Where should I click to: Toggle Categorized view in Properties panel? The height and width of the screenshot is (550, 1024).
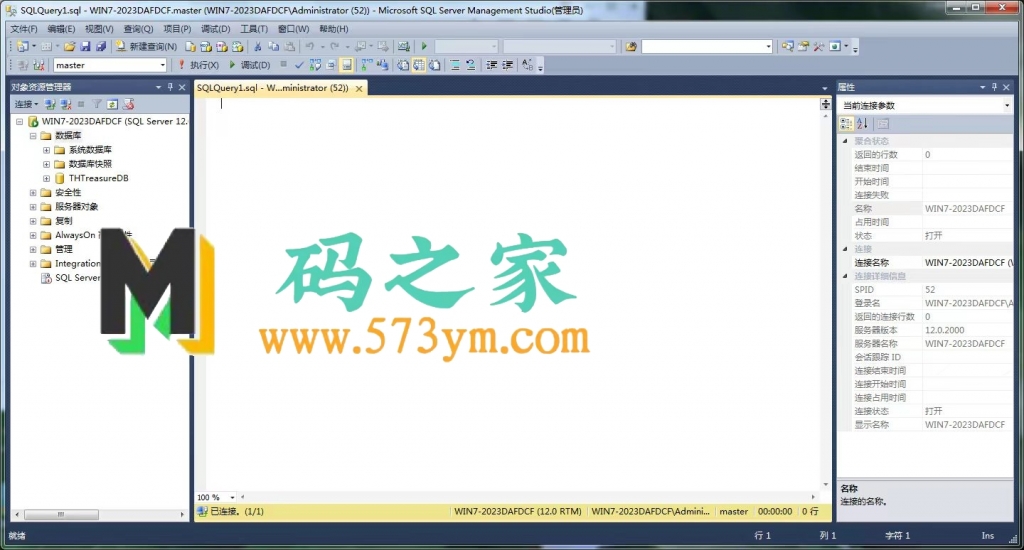tap(846, 123)
